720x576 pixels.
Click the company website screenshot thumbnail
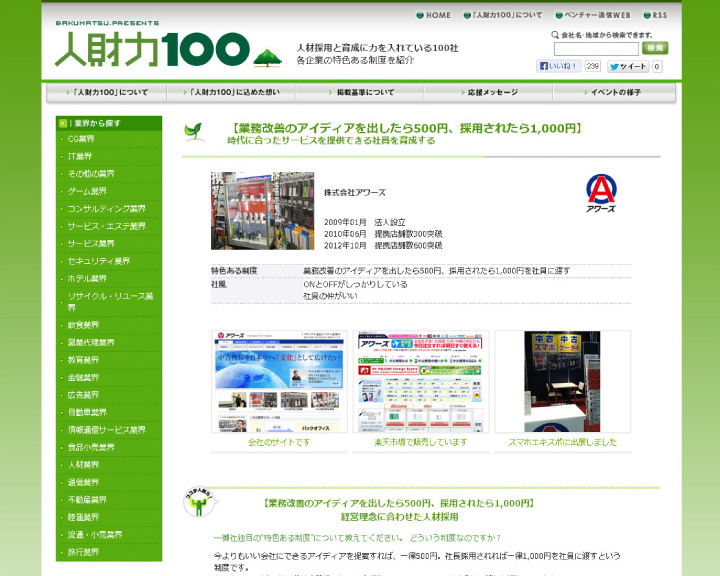279,381
